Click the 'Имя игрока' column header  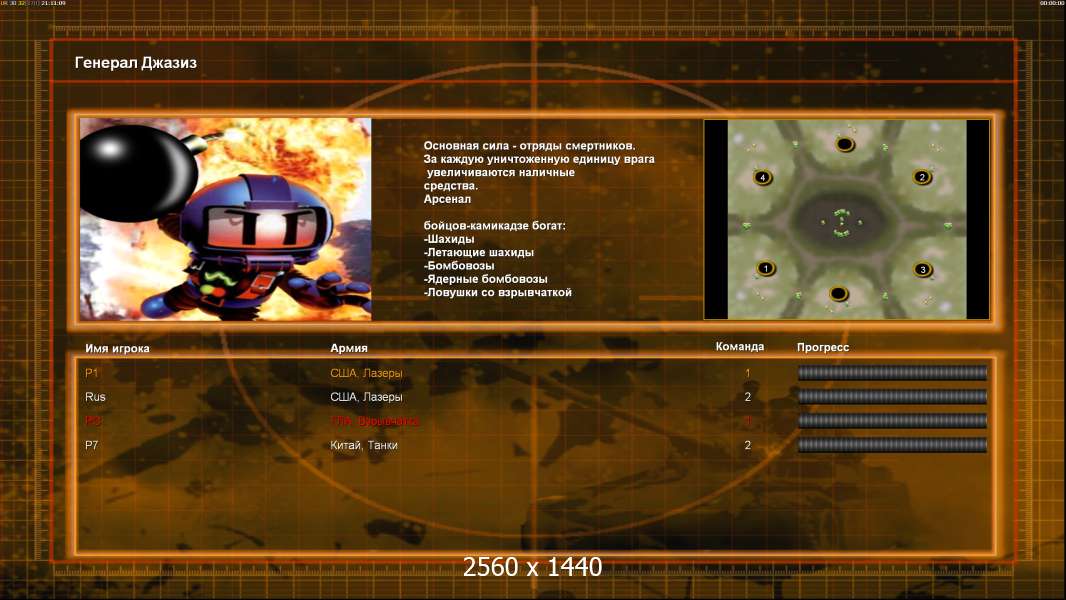pos(117,349)
